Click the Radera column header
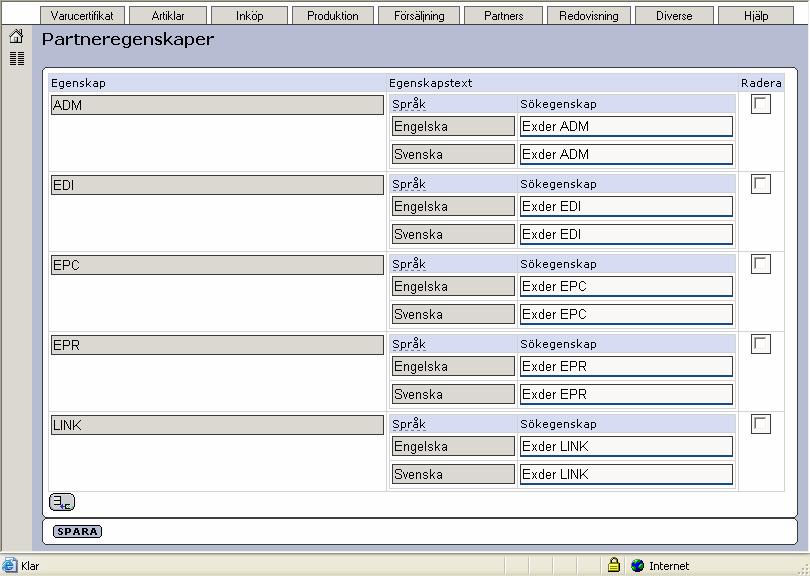This screenshot has height=576, width=810. coord(761,83)
